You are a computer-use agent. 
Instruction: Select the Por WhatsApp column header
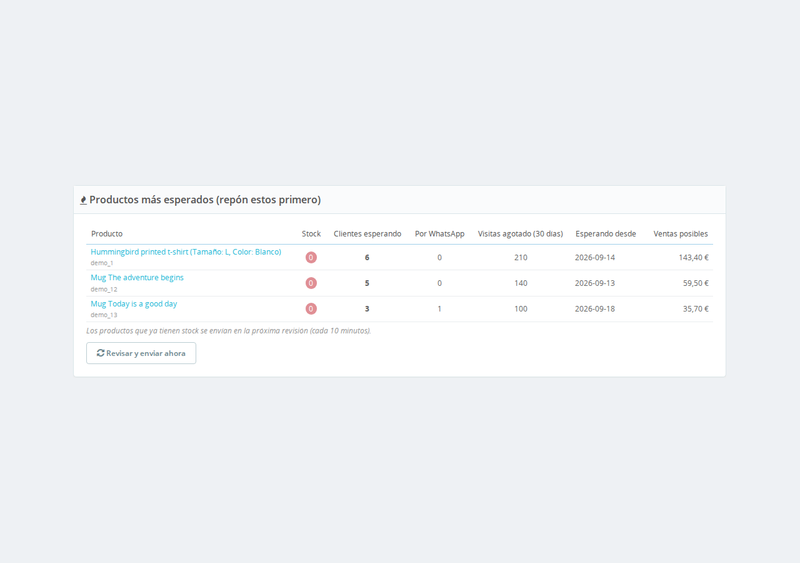coord(439,234)
